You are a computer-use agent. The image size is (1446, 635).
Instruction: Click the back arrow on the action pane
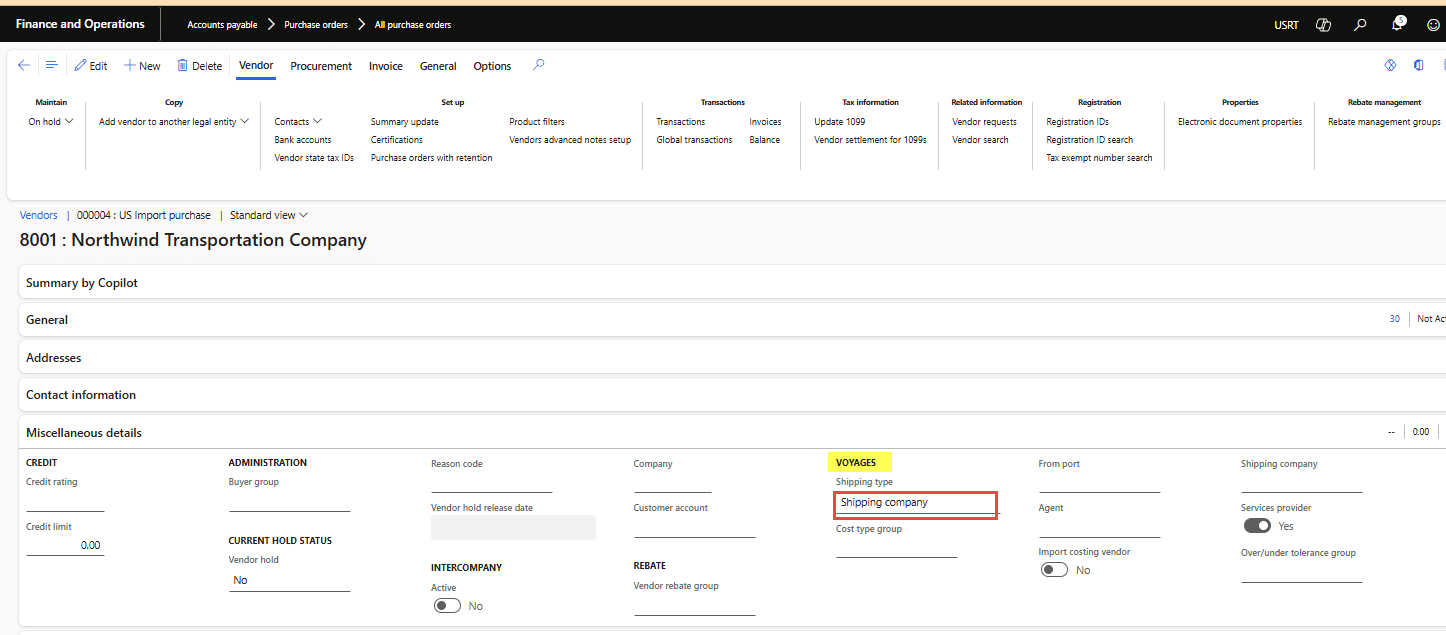(x=24, y=65)
